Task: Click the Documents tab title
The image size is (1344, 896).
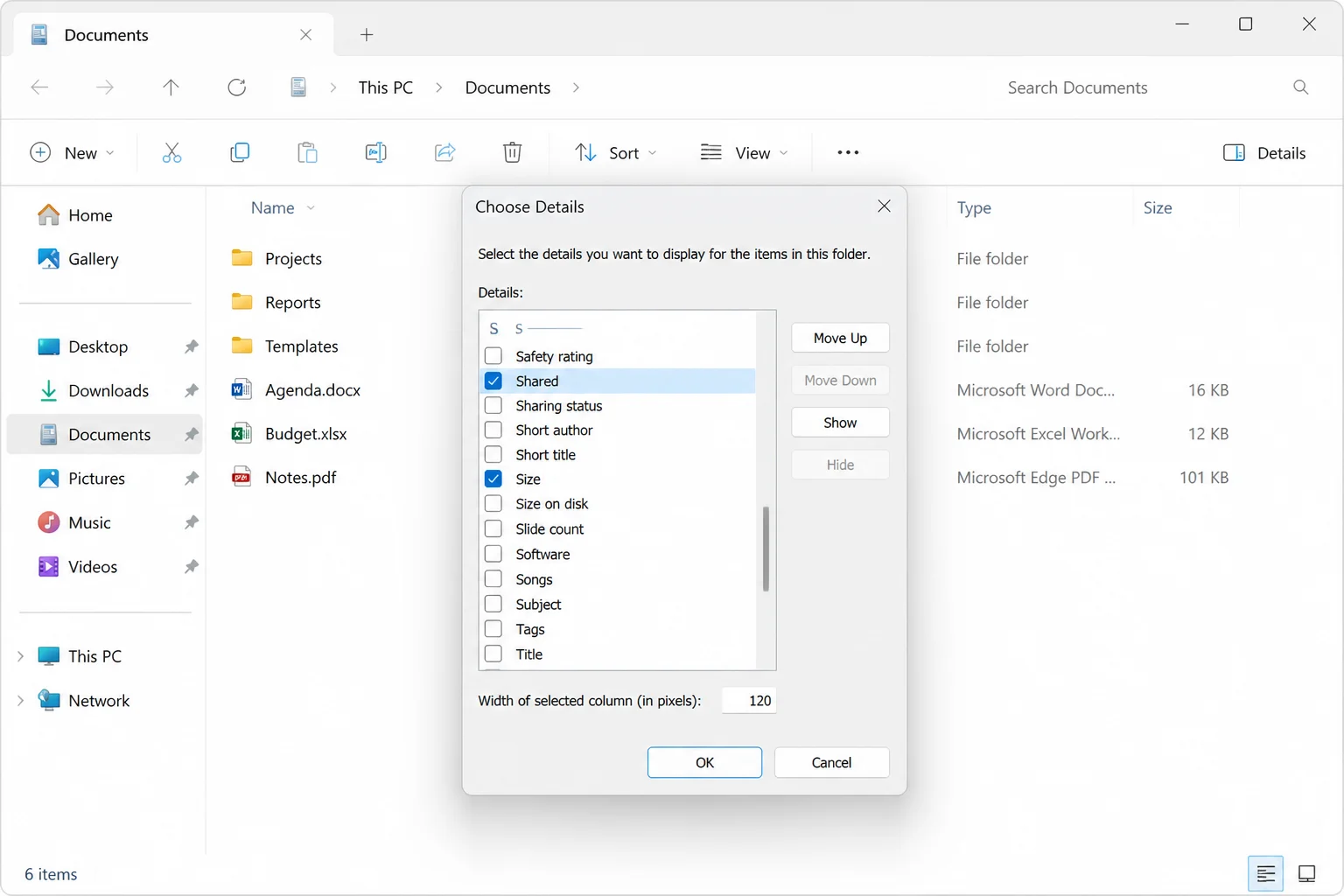Action: click(x=107, y=35)
